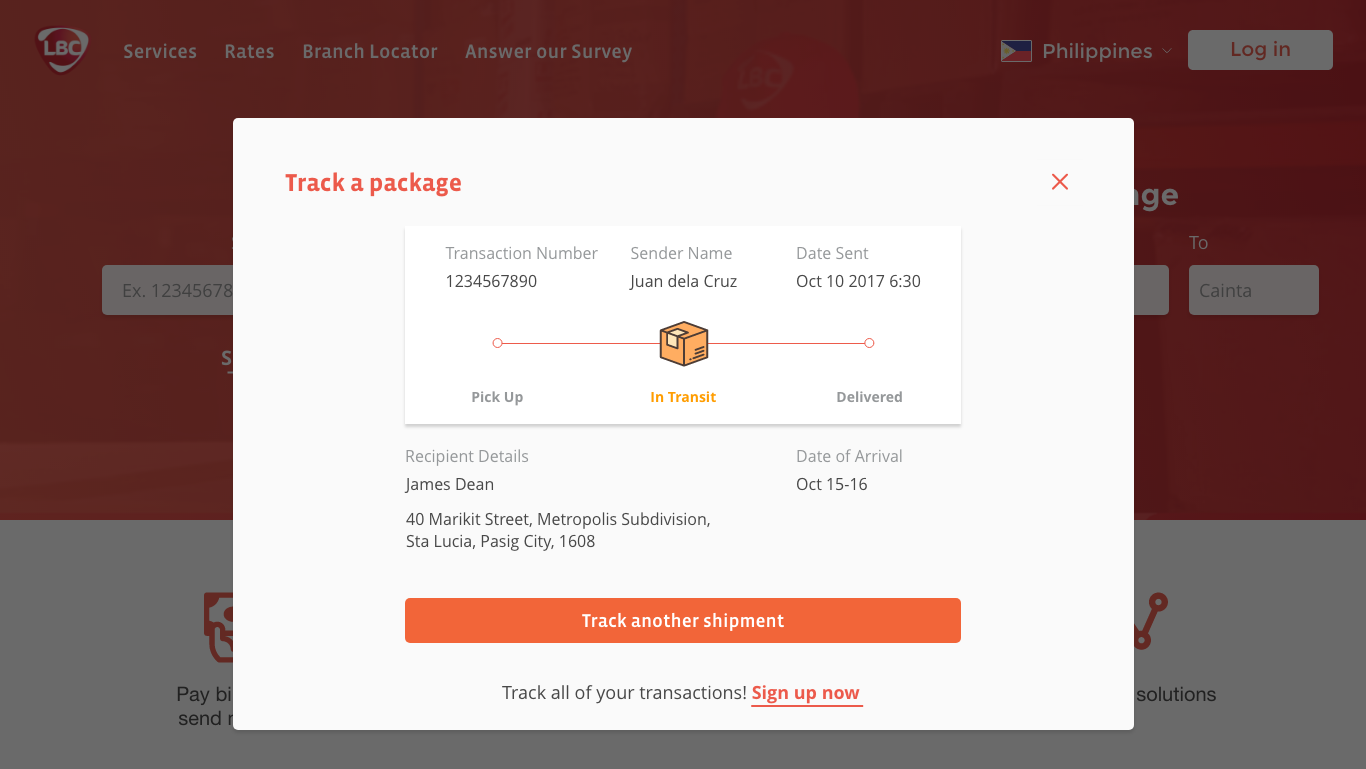The image size is (1366, 769).
Task: Click the Pick Up status label
Action: click(497, 397)
